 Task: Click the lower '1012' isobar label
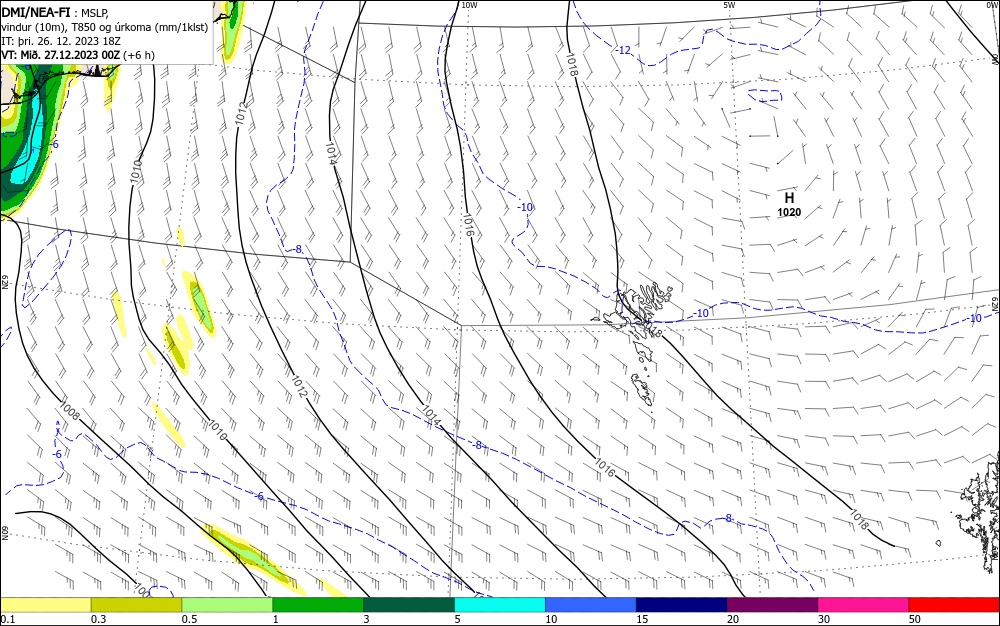pyautogui.click(x=298, y=386)
